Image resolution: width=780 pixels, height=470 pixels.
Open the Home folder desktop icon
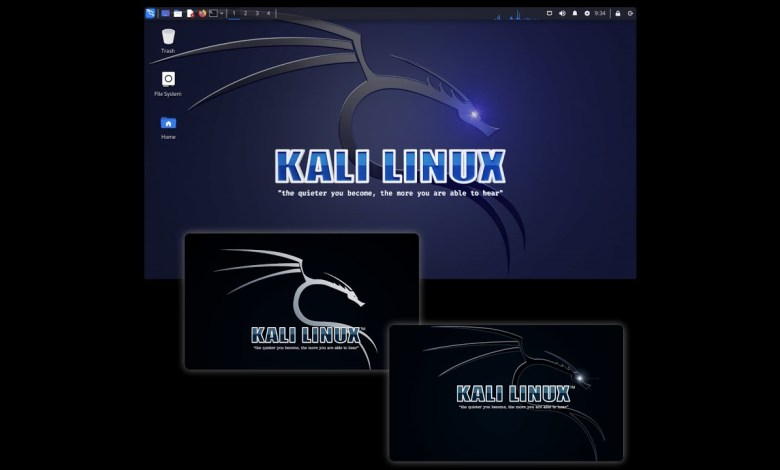tap(168, 128)
